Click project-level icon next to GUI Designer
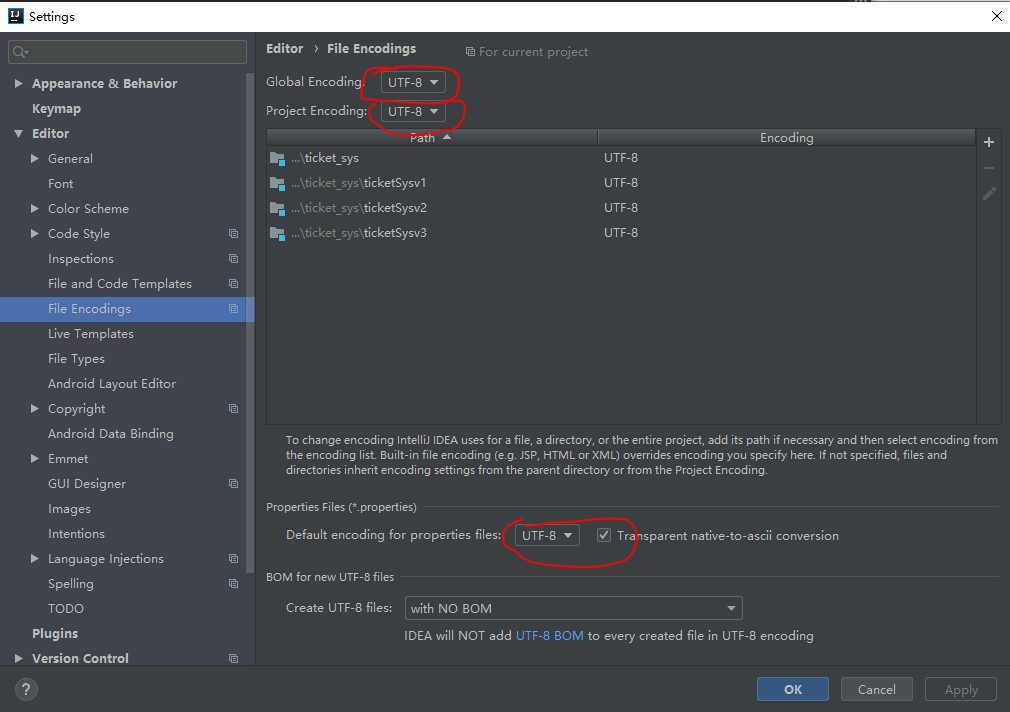 click(233, 483)
